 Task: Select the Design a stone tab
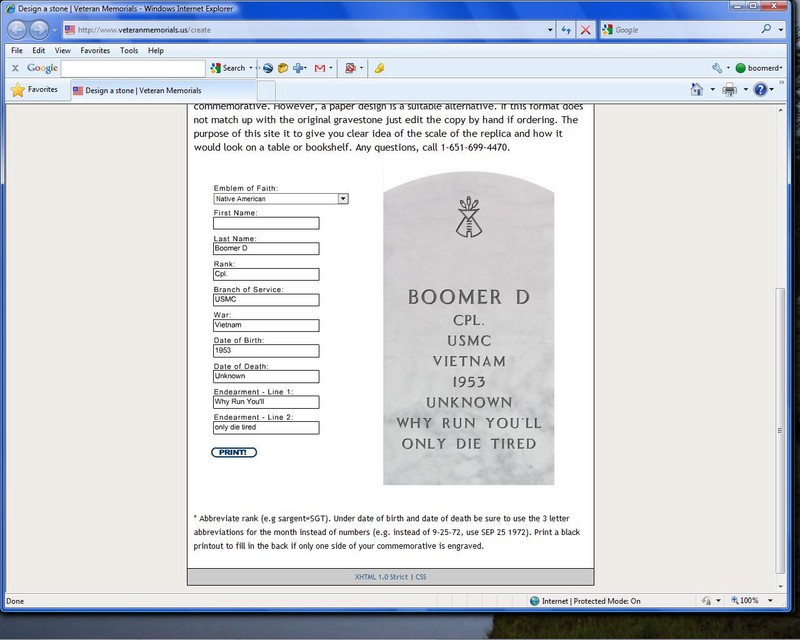(x=163, y=90)
